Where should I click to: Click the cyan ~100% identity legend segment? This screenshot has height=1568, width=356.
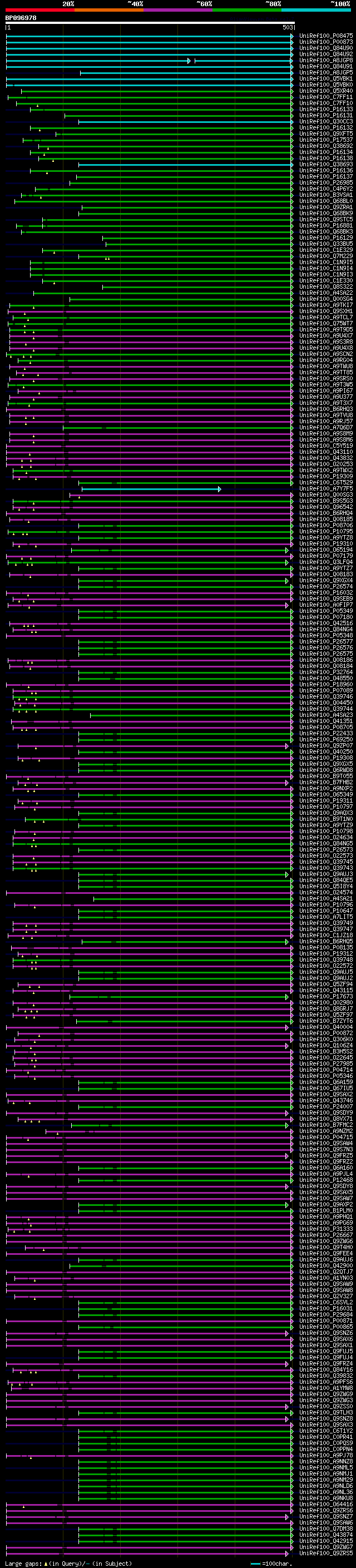tap(316, 10)
